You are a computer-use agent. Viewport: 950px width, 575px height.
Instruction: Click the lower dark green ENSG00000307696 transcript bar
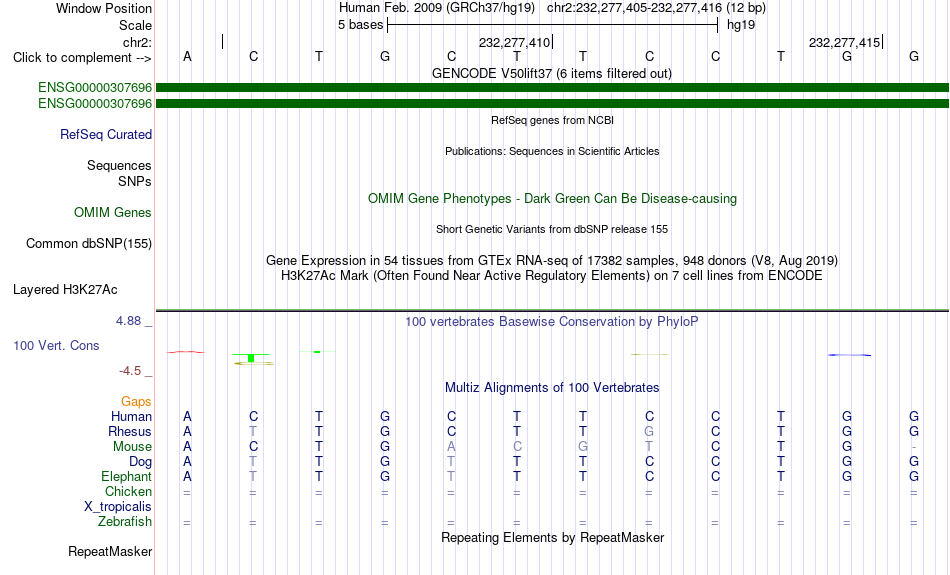click(552, 104)
